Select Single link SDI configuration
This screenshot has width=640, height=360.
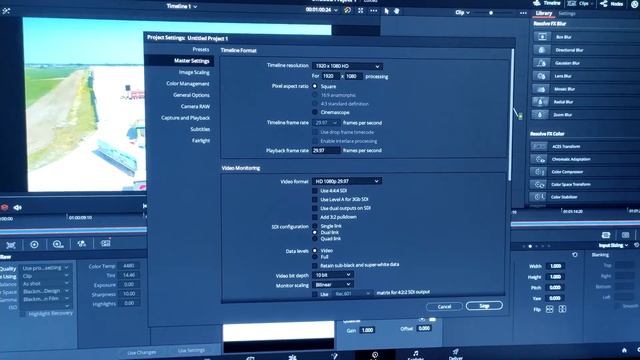click(315, 226)
